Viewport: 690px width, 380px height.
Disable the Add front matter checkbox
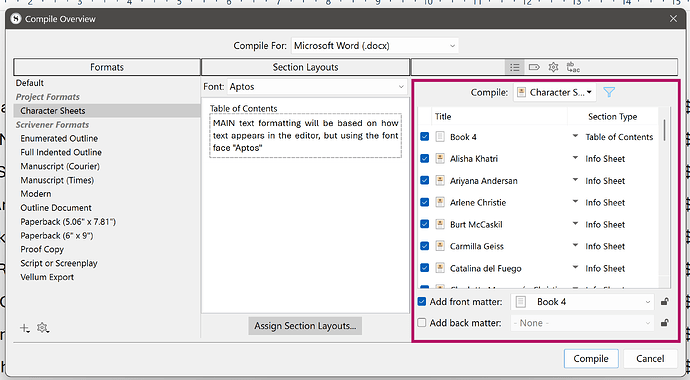(422, 302)
